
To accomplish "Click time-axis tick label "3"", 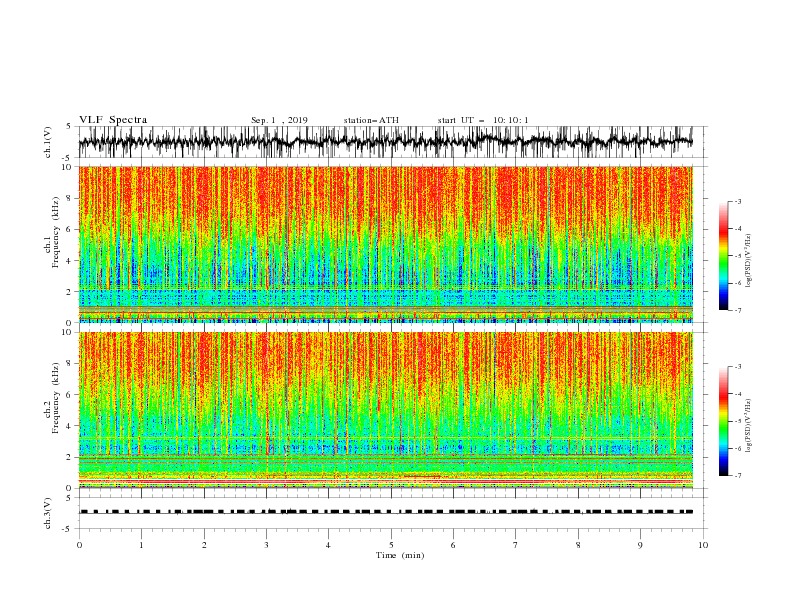I will click(x=266, y=545).
